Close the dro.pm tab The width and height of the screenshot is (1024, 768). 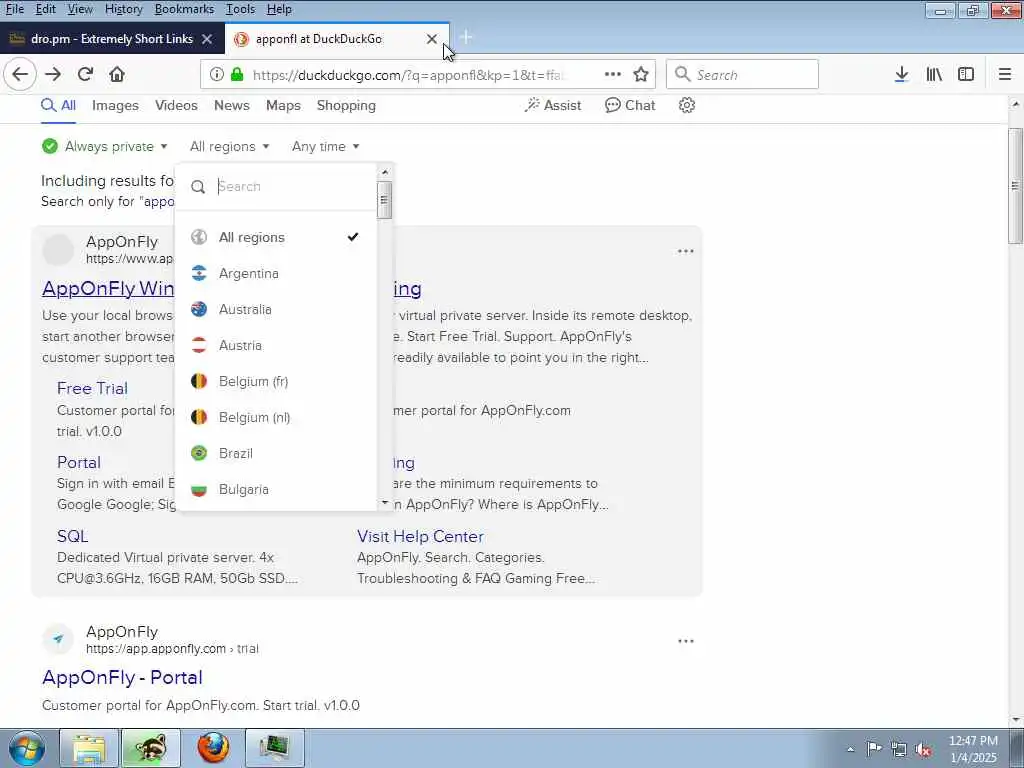pyautogui.click(x=207, y=39)
